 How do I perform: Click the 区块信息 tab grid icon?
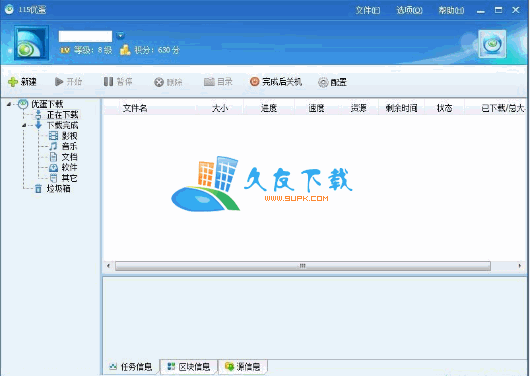pyautogui.click(x=171, y=367)
